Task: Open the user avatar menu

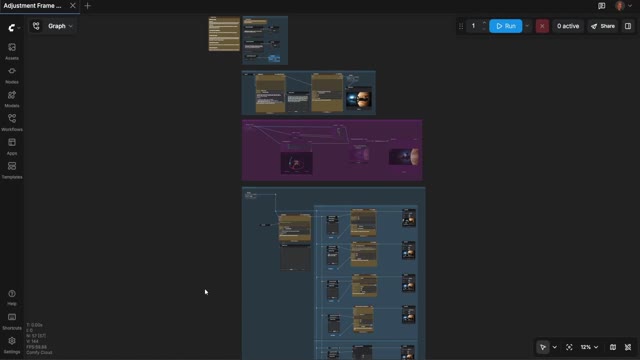Action: (623, 6)
